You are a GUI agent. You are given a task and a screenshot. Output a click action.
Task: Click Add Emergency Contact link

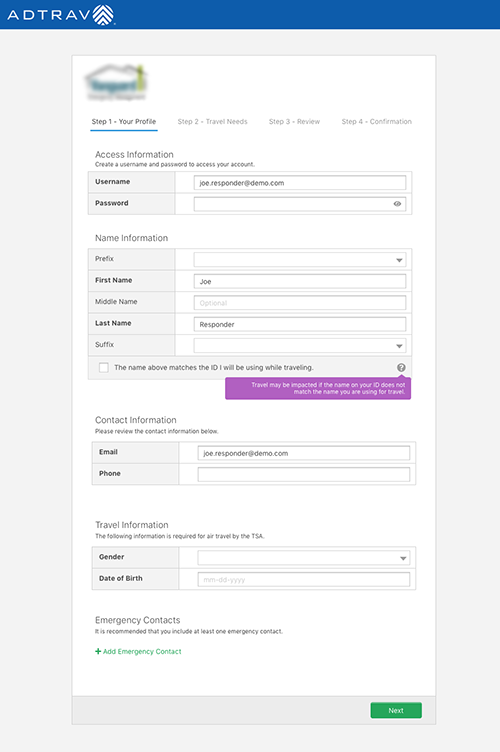[x=142, y=651]
